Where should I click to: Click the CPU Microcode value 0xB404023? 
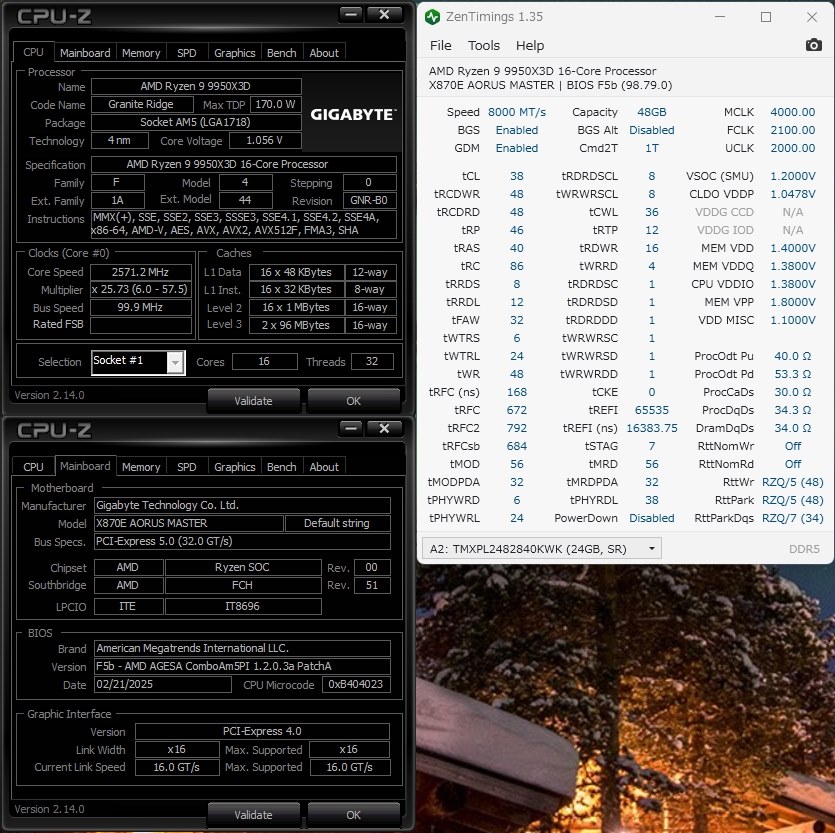(356, 684)
